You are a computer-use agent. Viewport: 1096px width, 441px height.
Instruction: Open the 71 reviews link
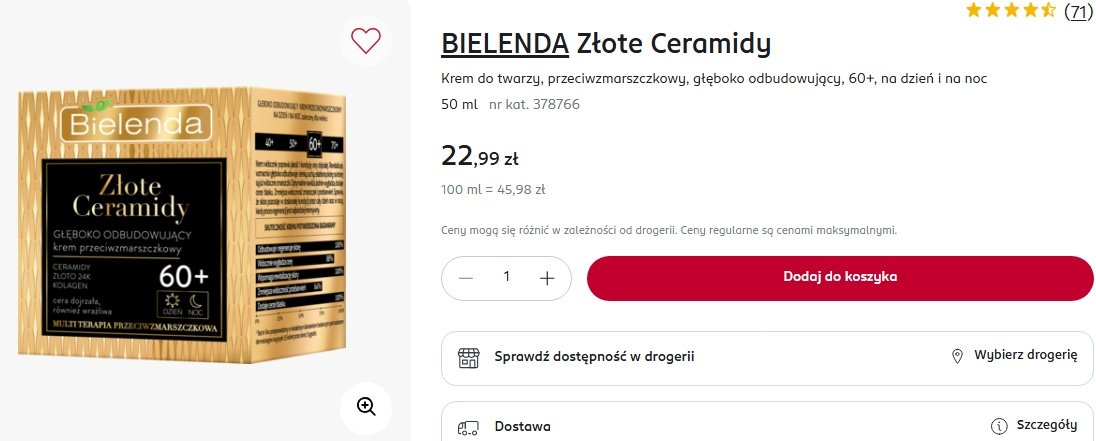point(1078,11)
